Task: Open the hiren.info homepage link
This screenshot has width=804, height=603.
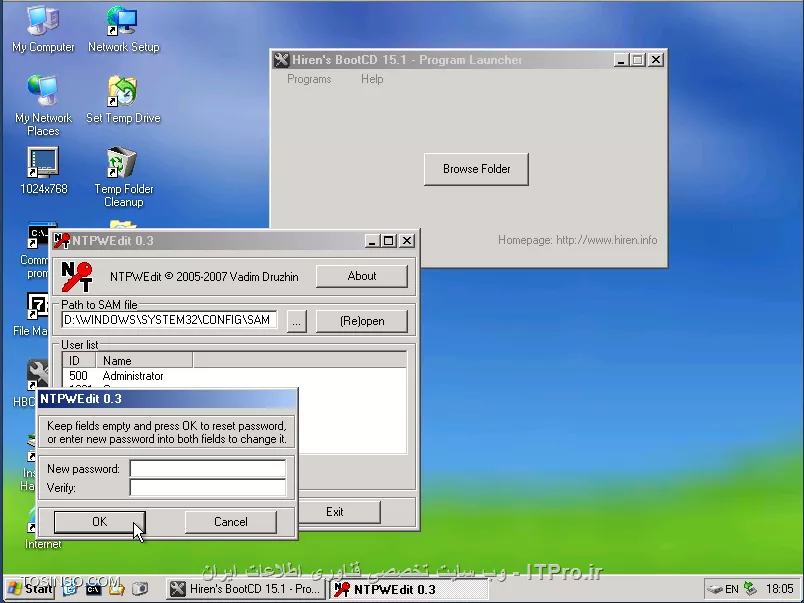Action: 607,240
